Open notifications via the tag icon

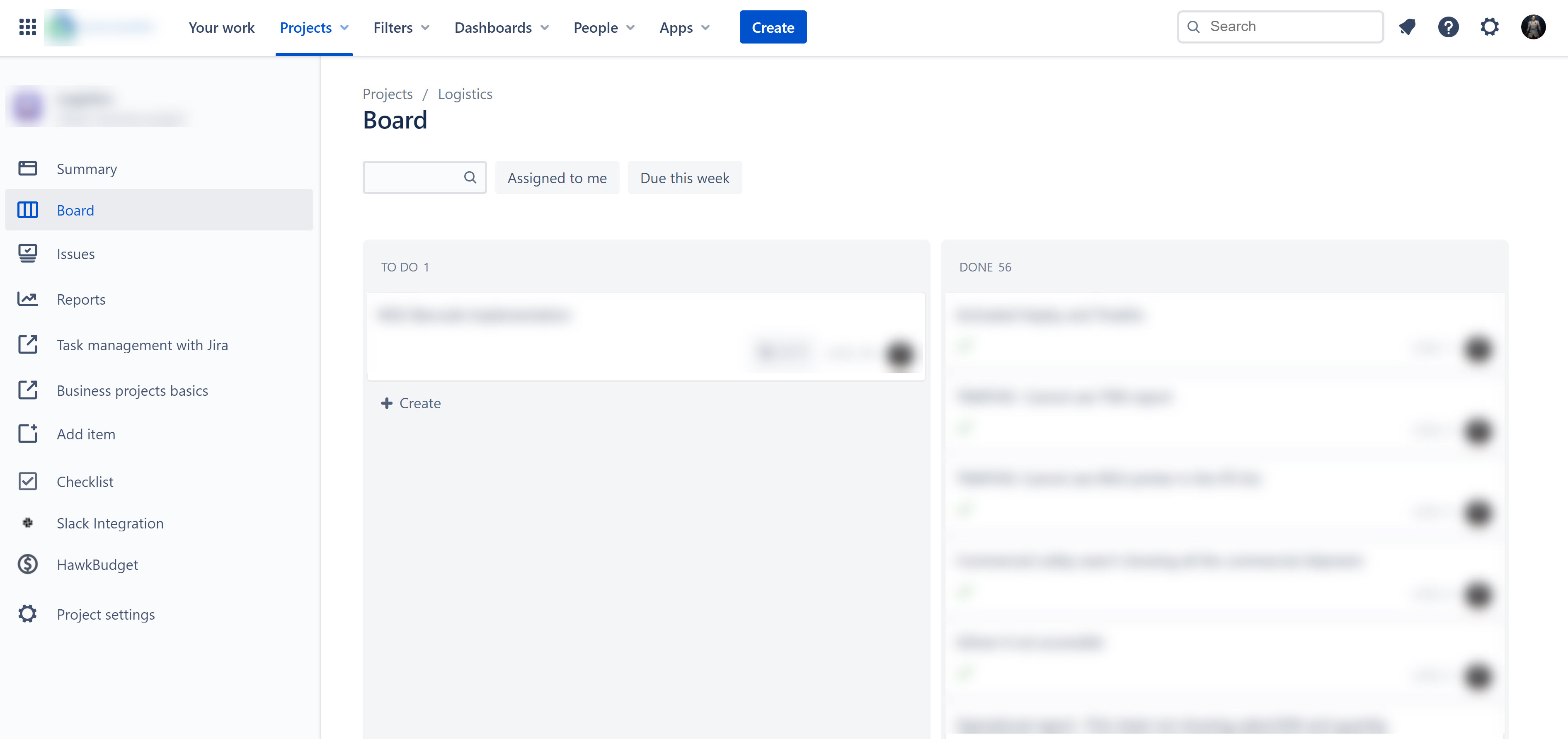click(1407, 27)
